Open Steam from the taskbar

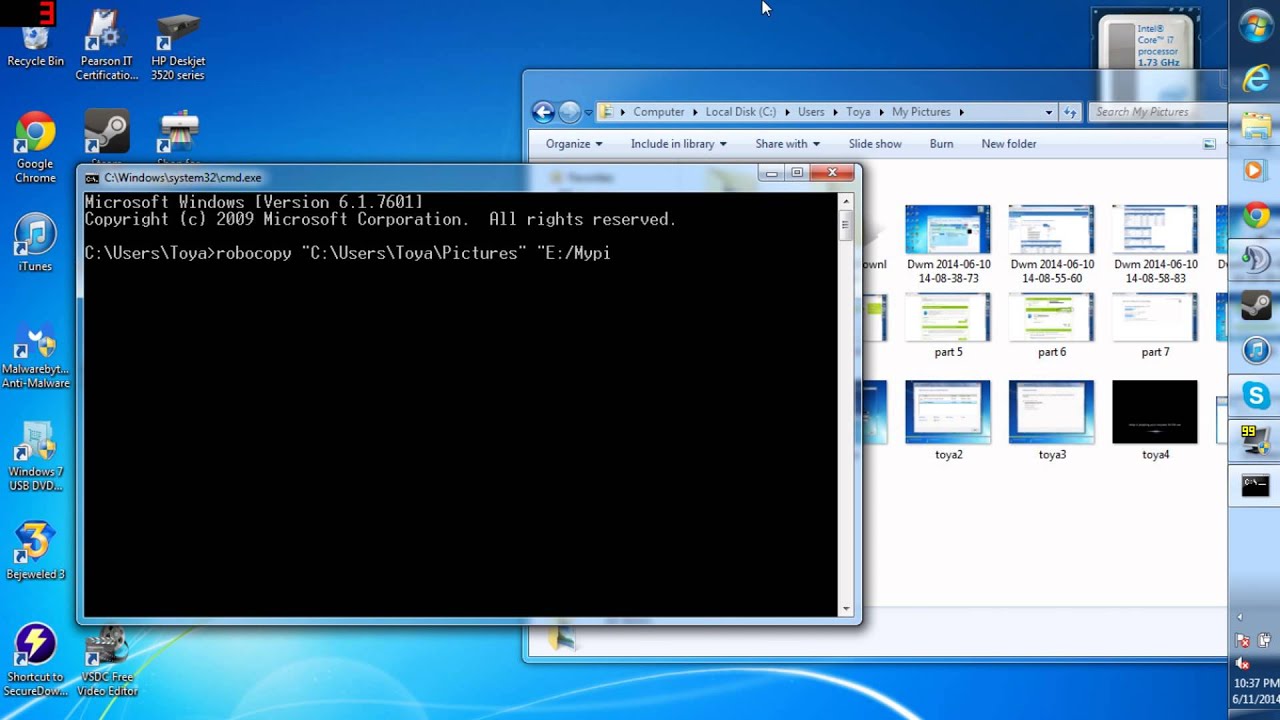point(1256,305)
